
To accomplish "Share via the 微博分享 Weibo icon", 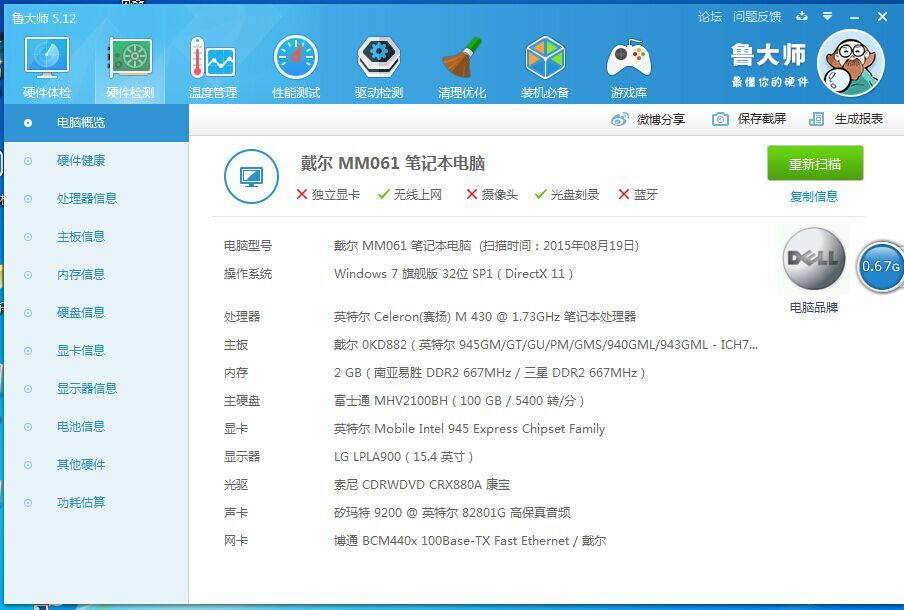I will 648,119.
